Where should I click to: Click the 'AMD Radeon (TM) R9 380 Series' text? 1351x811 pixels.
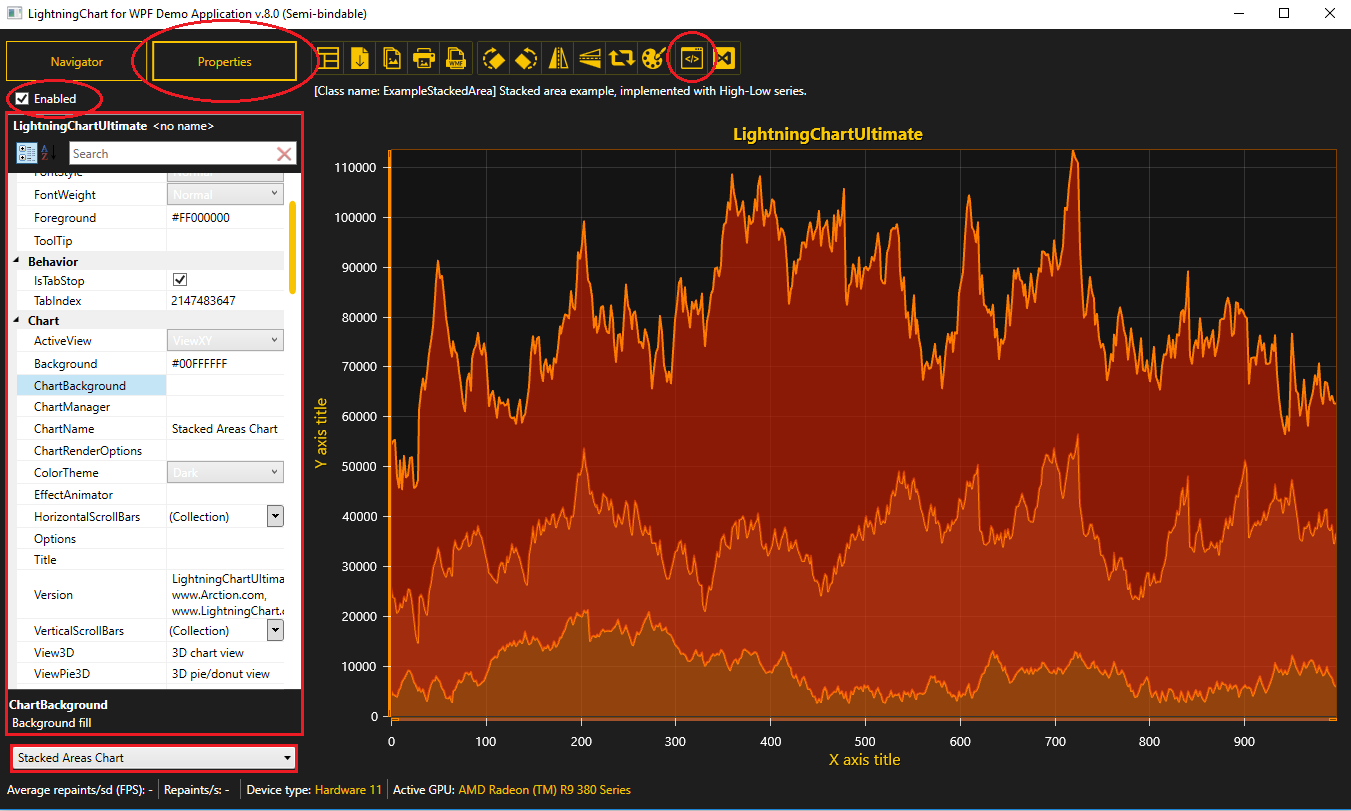coord(545,790)
